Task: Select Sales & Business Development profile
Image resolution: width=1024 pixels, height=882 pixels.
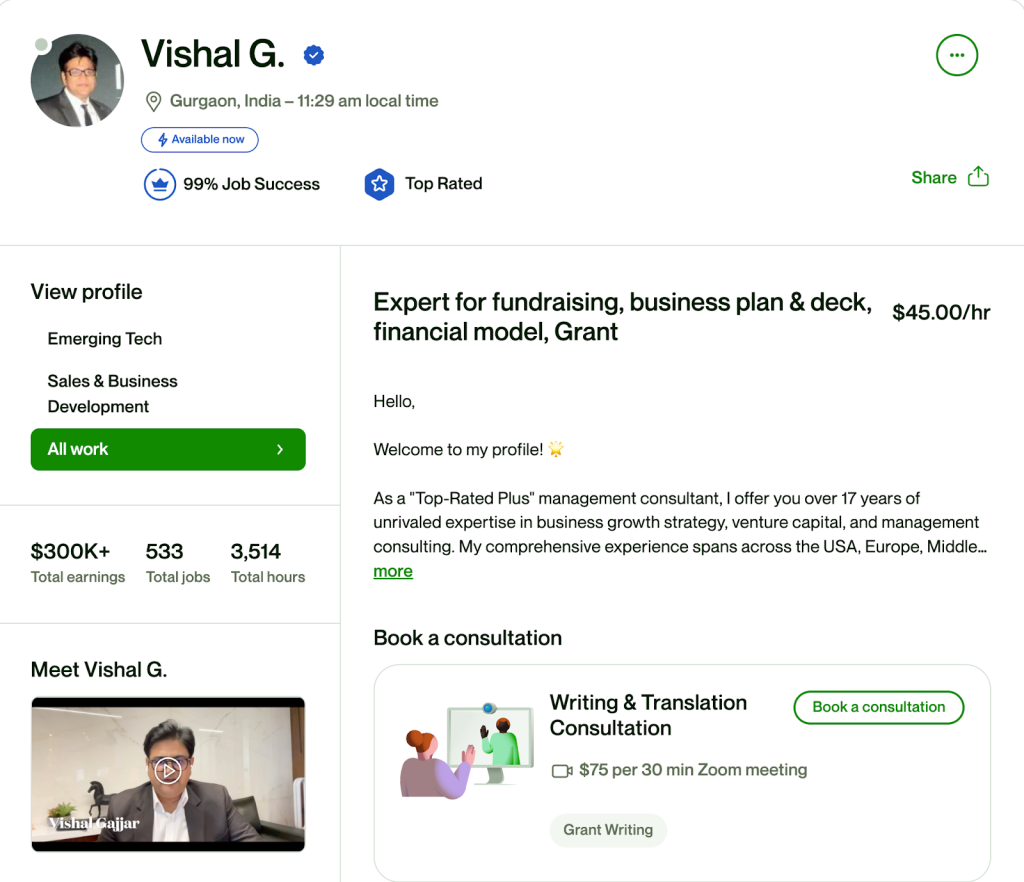Action: click(112, 394)
